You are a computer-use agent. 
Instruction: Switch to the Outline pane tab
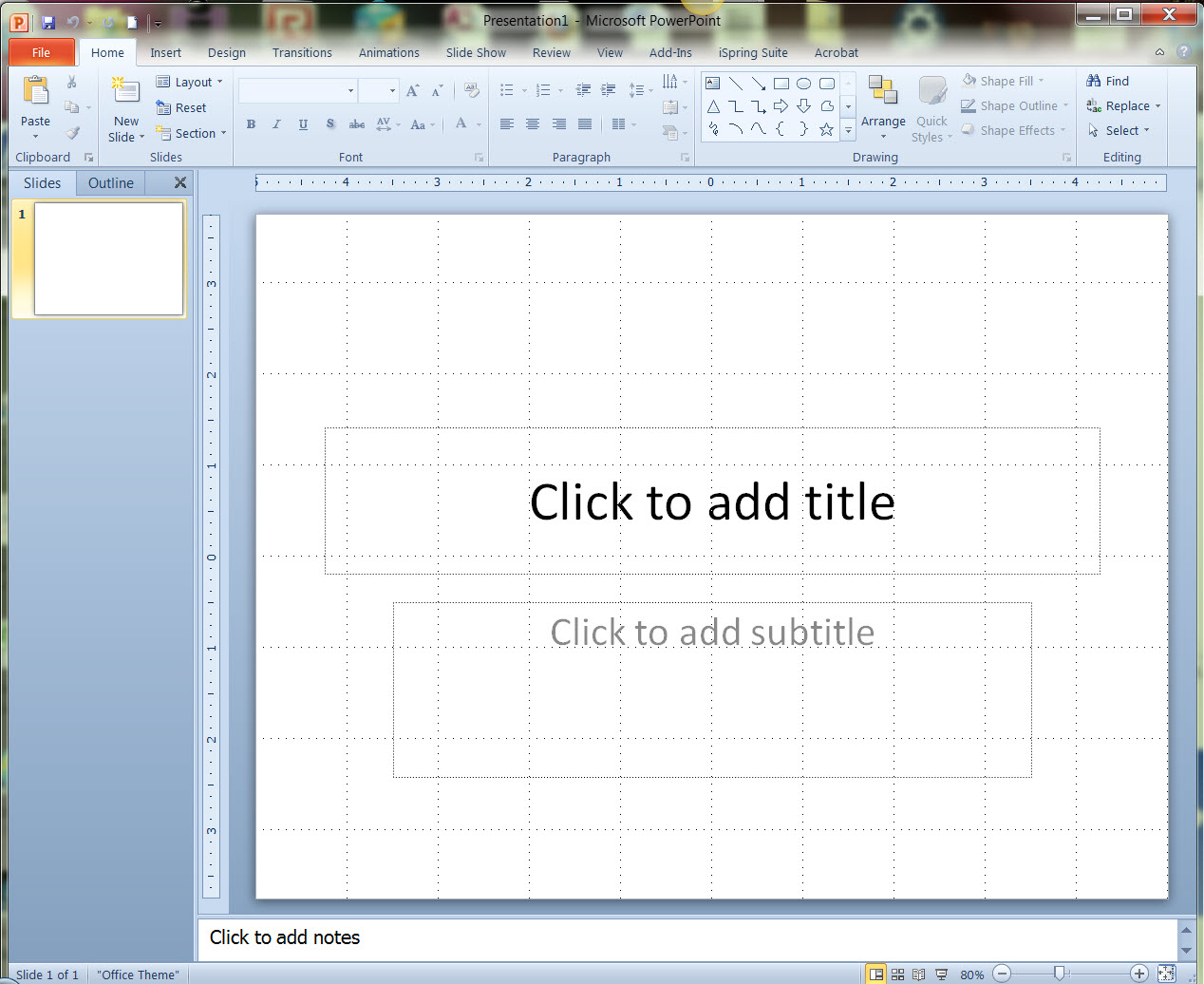point(110,183)
